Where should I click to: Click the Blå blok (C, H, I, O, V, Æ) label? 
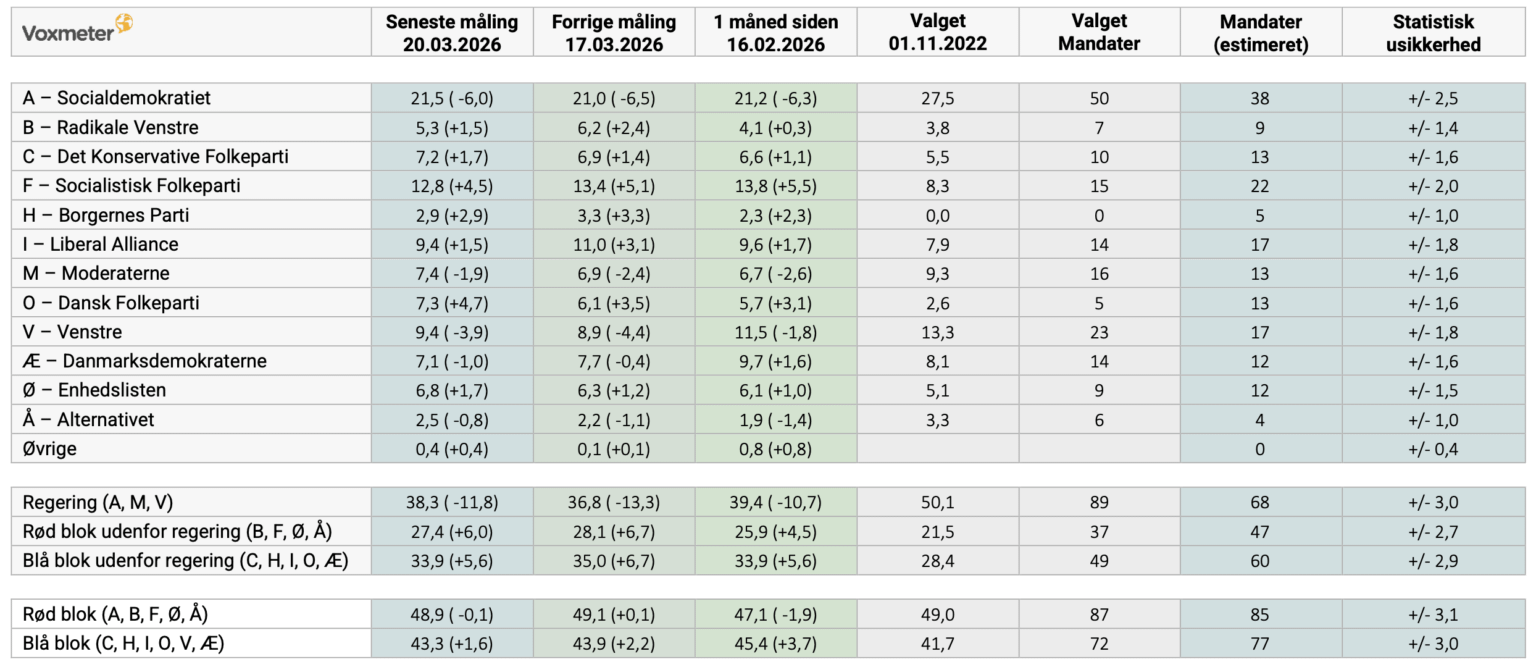pyautogui.click(x=123, y=643)
